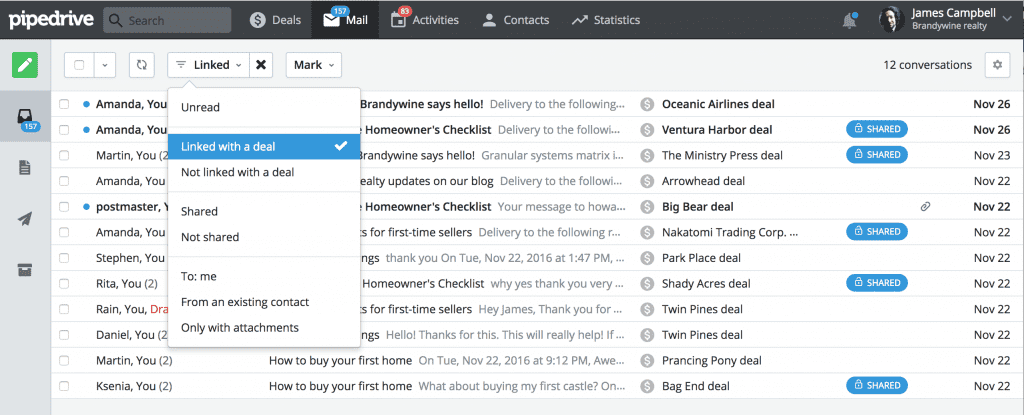Viewport: 1024px width, 415px height.
Task: Click the green compose email pencil button
Action: [x=25, y=65]
